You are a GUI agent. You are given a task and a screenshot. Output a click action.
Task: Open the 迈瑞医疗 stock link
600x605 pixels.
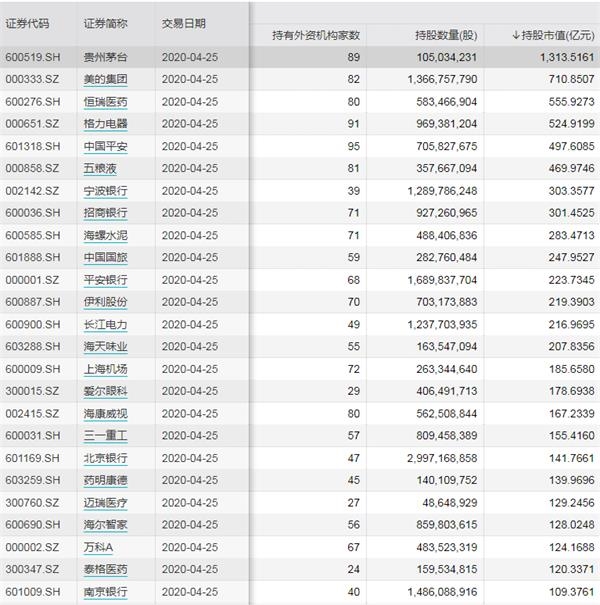[105, 503]
